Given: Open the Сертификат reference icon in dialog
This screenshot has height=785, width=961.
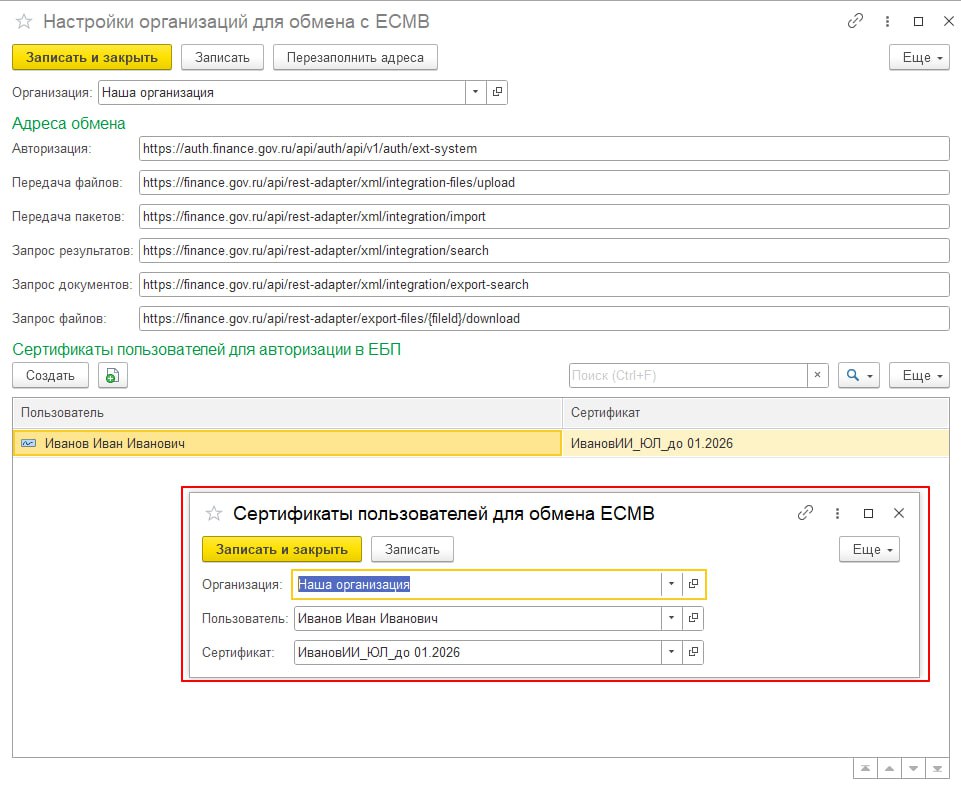Looking at the screenshot, I should (x=693, y=652).
